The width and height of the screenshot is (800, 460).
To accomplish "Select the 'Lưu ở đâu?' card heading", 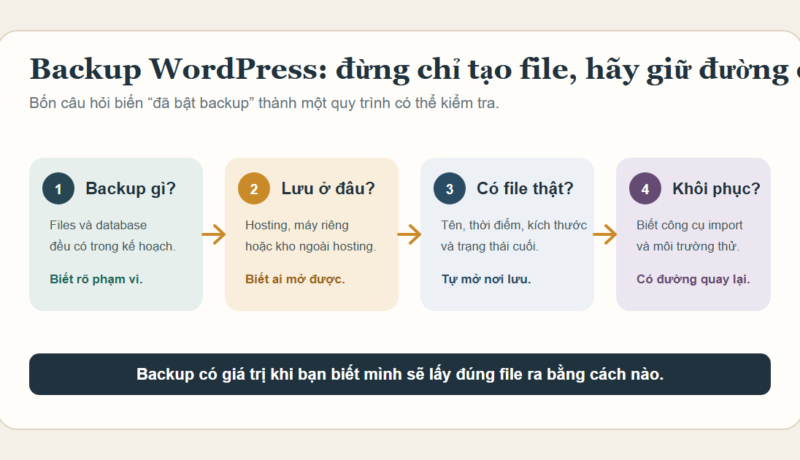I will coord(328,189).
